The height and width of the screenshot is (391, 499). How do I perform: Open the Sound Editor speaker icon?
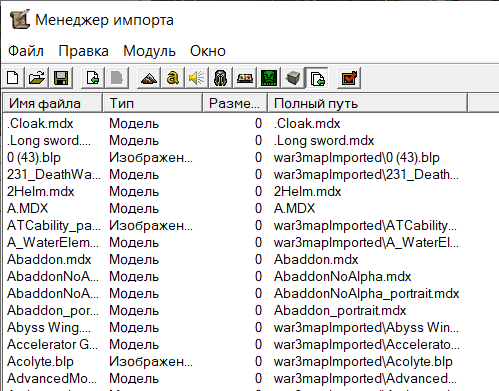[197, 78]
